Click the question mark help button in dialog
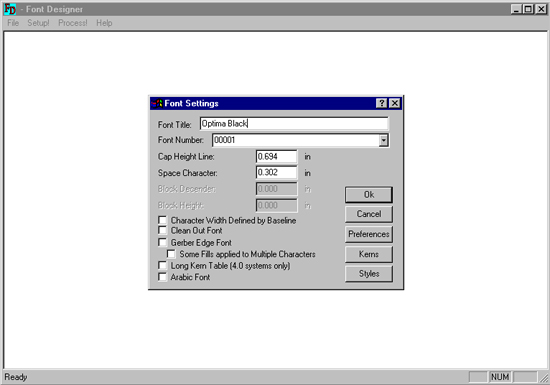The height and width of the screenshot is (385, 550). pos(381,103)
